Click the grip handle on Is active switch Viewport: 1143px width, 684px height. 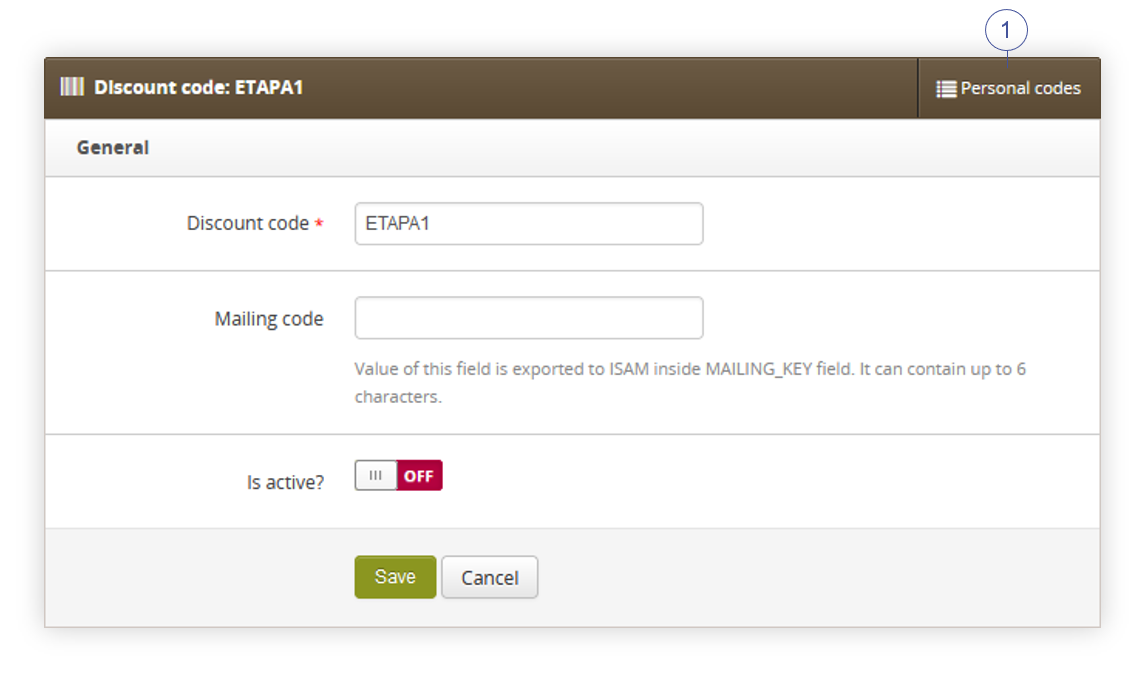[x=375, y=475]
